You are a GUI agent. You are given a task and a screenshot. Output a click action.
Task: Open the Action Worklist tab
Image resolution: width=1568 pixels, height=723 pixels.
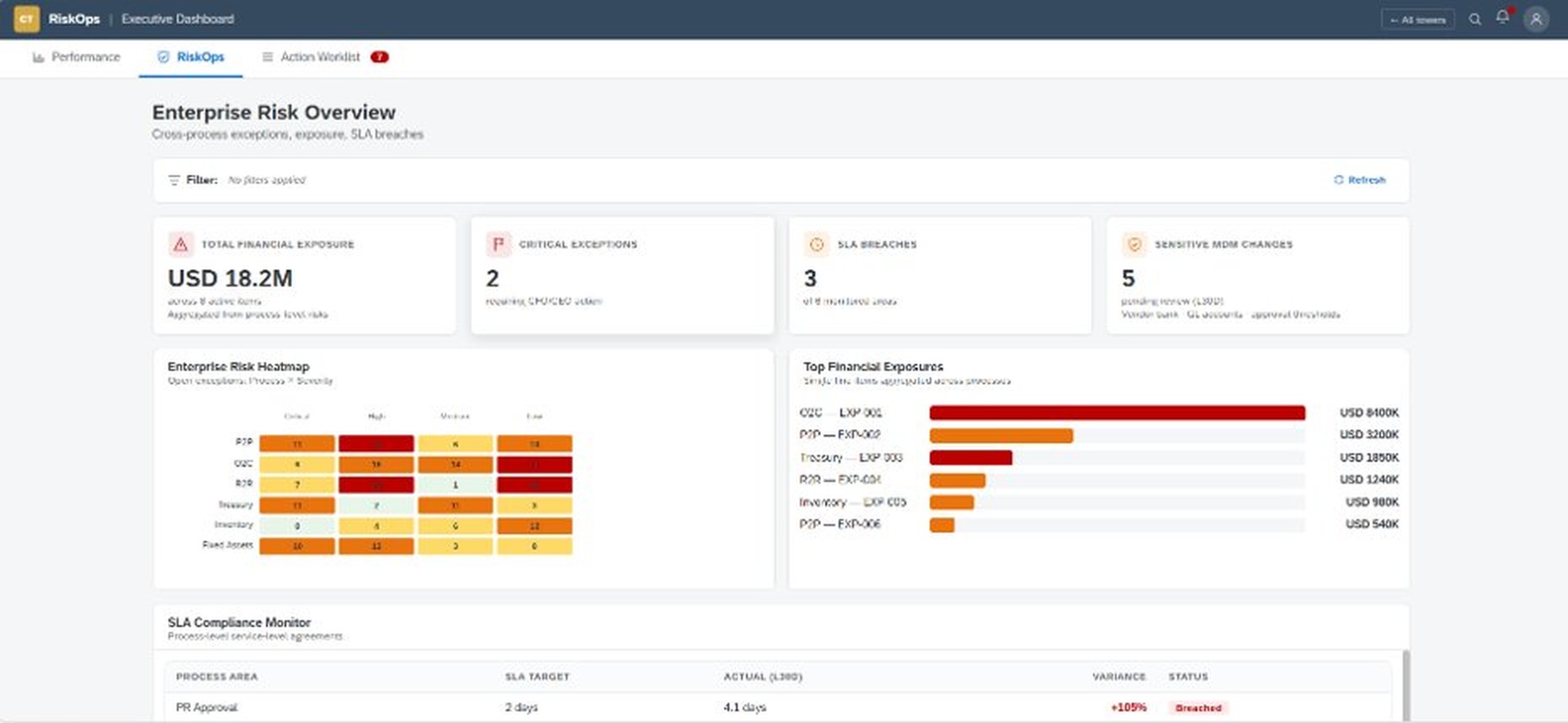(x=324, y=57)
